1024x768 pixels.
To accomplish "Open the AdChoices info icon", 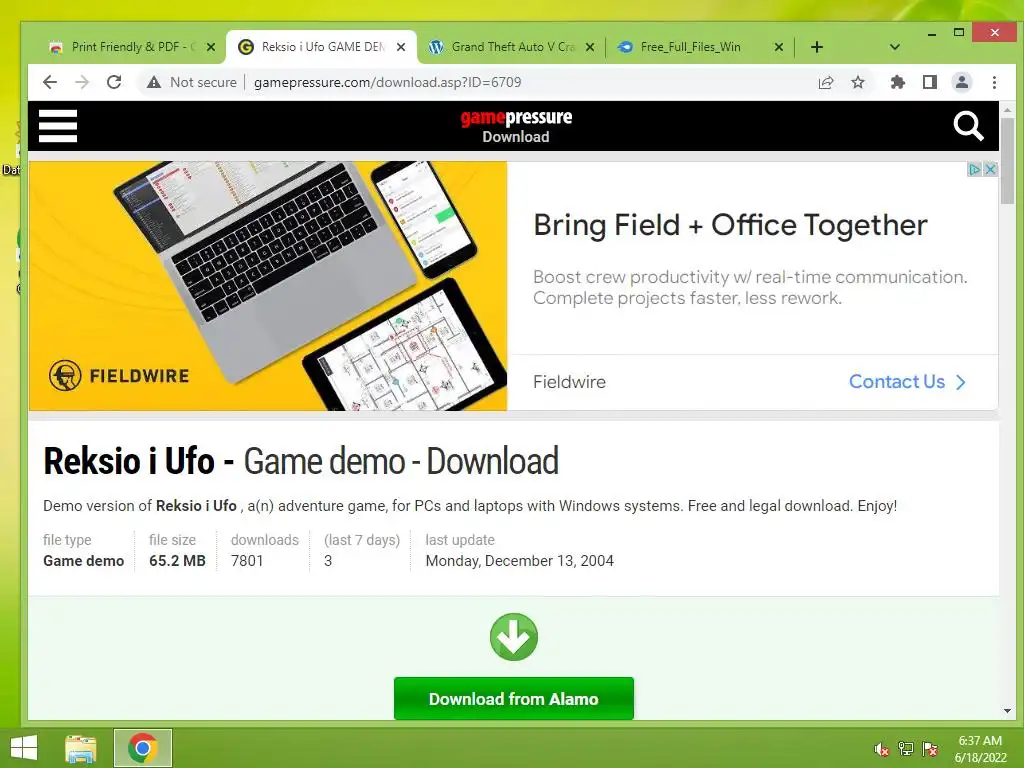I will tap(974, 169).
